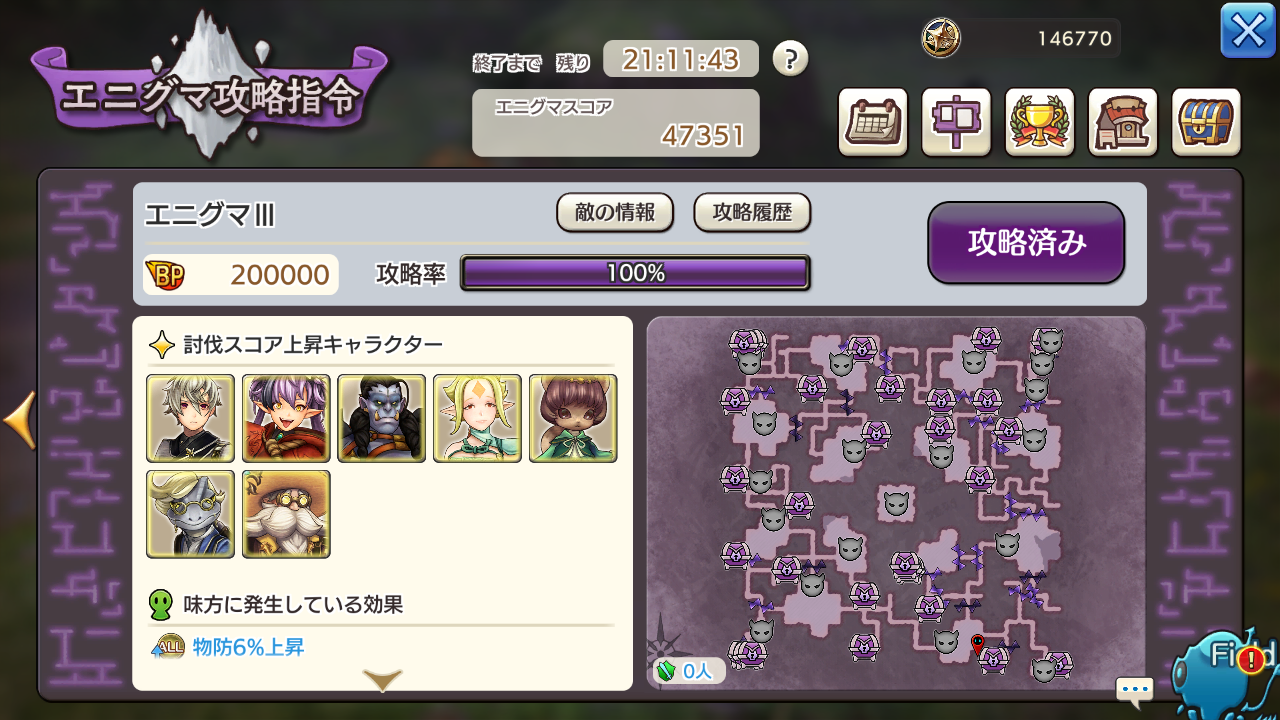Image resolution: width=1280 pixels, height=720 pixels.
Task: Open the calendar schedule icon
Action: click(x=872, y=122)
